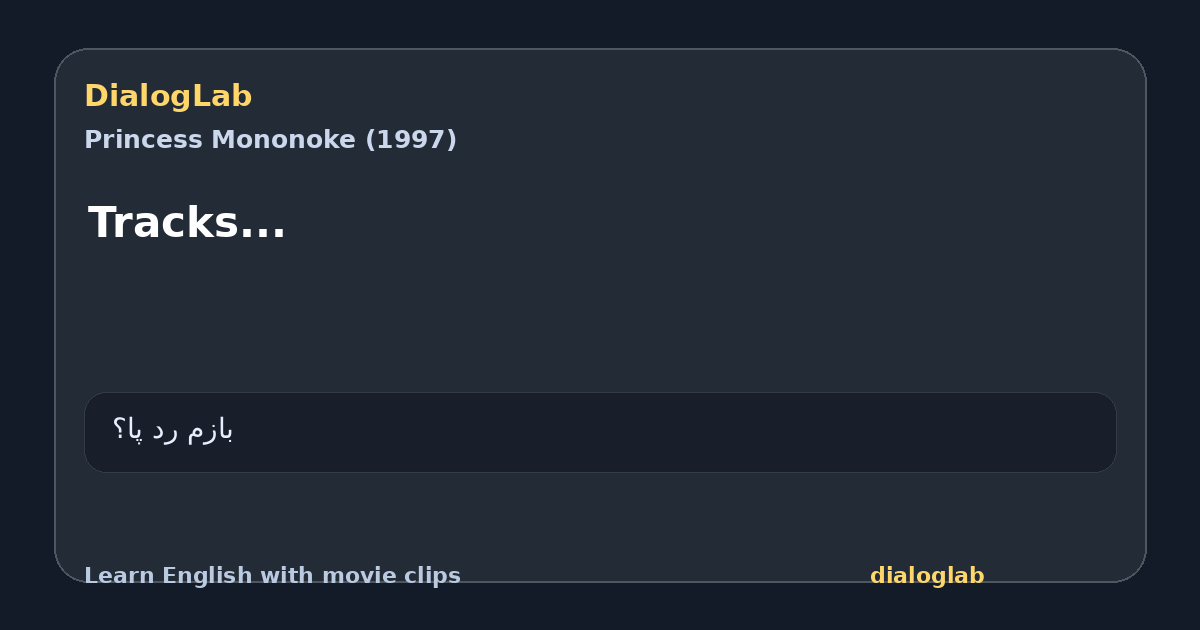Click the year (1997) in the movie title

point(410,140)
